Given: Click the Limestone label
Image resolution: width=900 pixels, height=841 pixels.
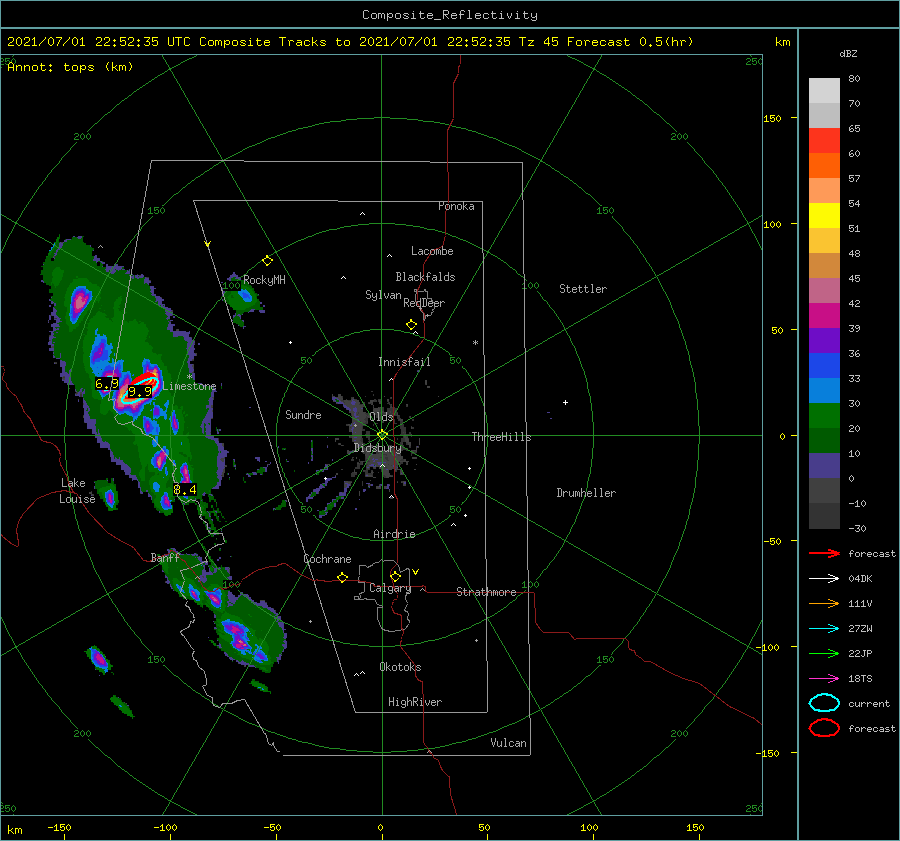Looking at the screenshot, I should [x=189, y=386].
